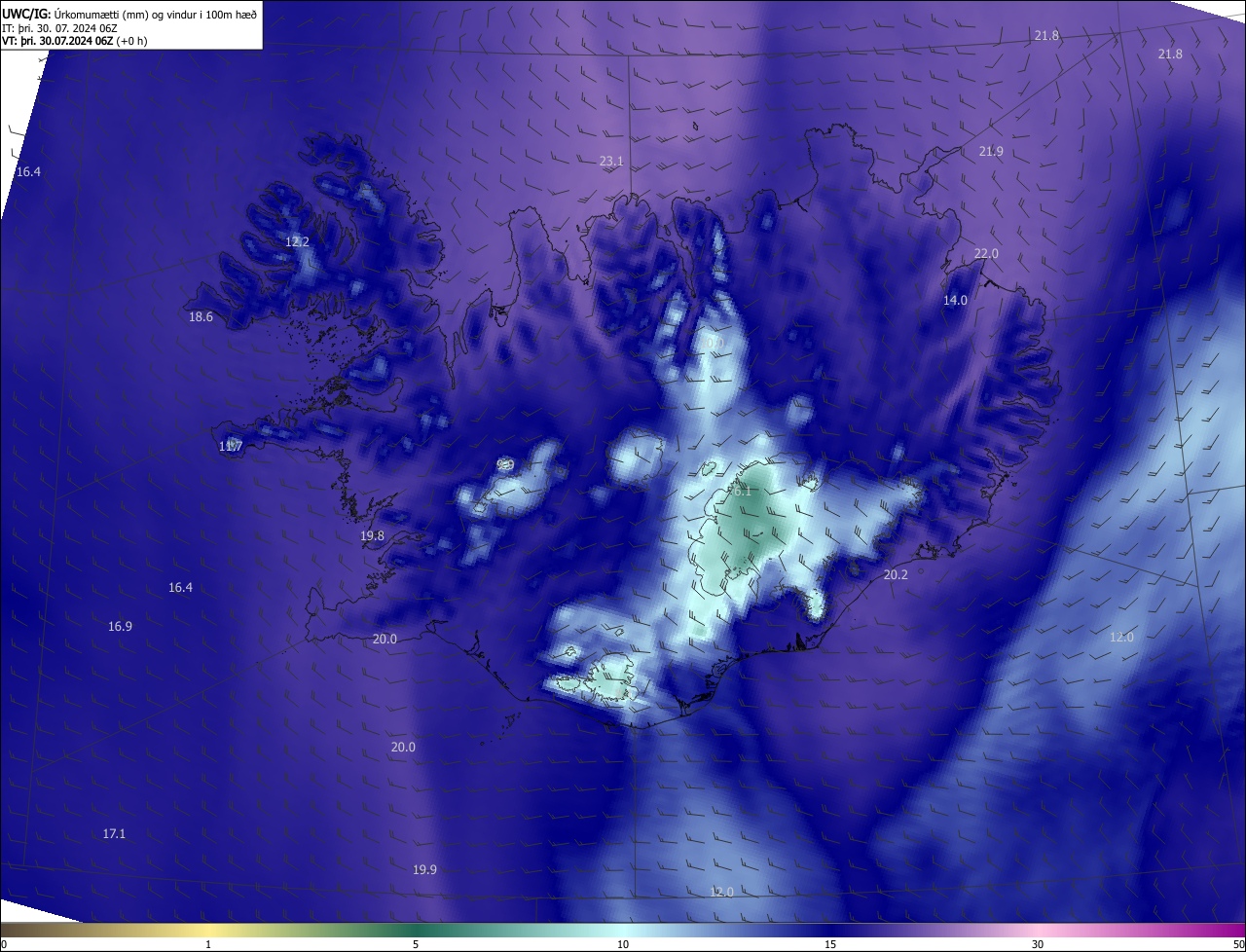Click the 16.9 value label
The image size is (1246, 952).
(x=120, y=627)
